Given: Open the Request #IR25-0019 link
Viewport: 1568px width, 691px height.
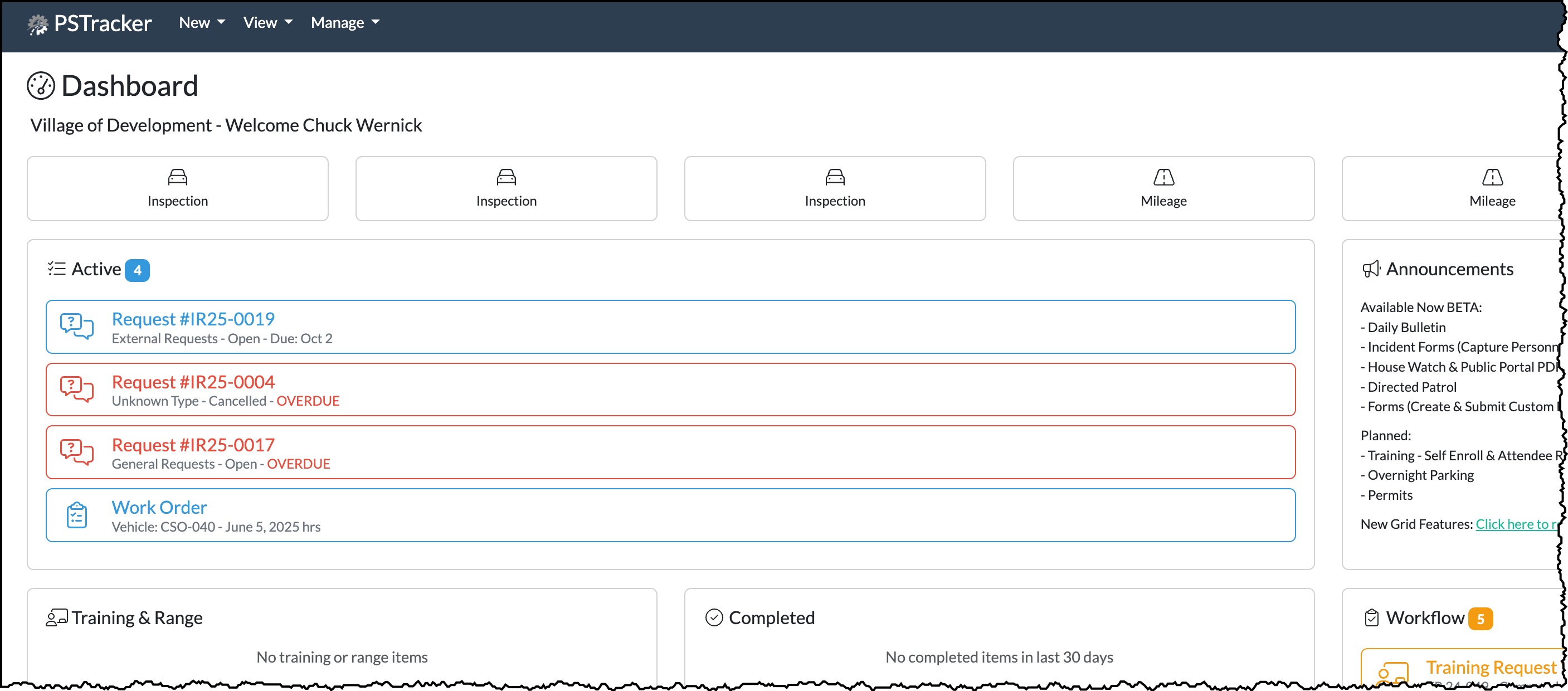Looking at the screenshot, I should coord(193,319).
